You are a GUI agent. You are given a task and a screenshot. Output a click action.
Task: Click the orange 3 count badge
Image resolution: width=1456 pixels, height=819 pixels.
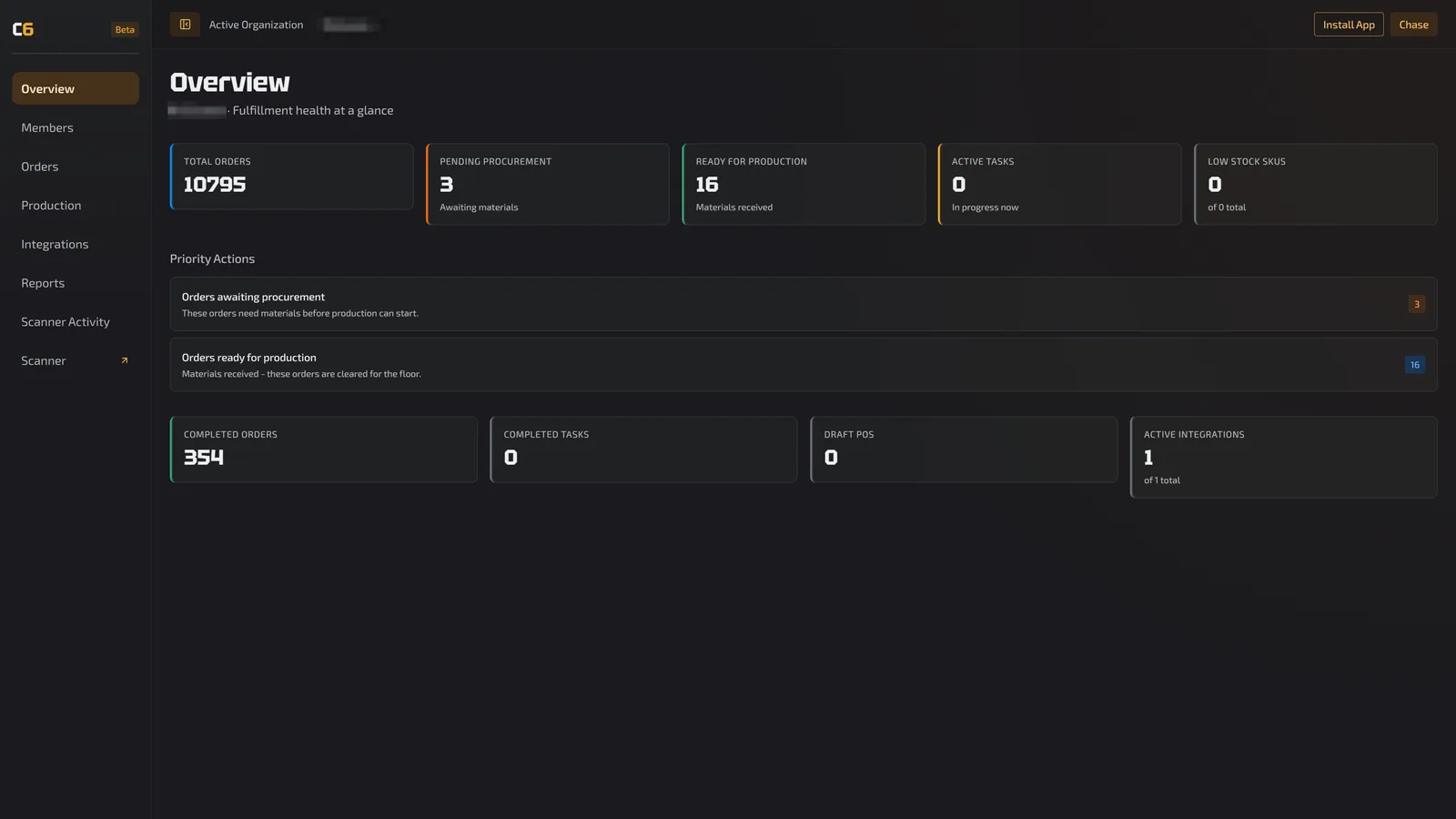coord(1416,304)
